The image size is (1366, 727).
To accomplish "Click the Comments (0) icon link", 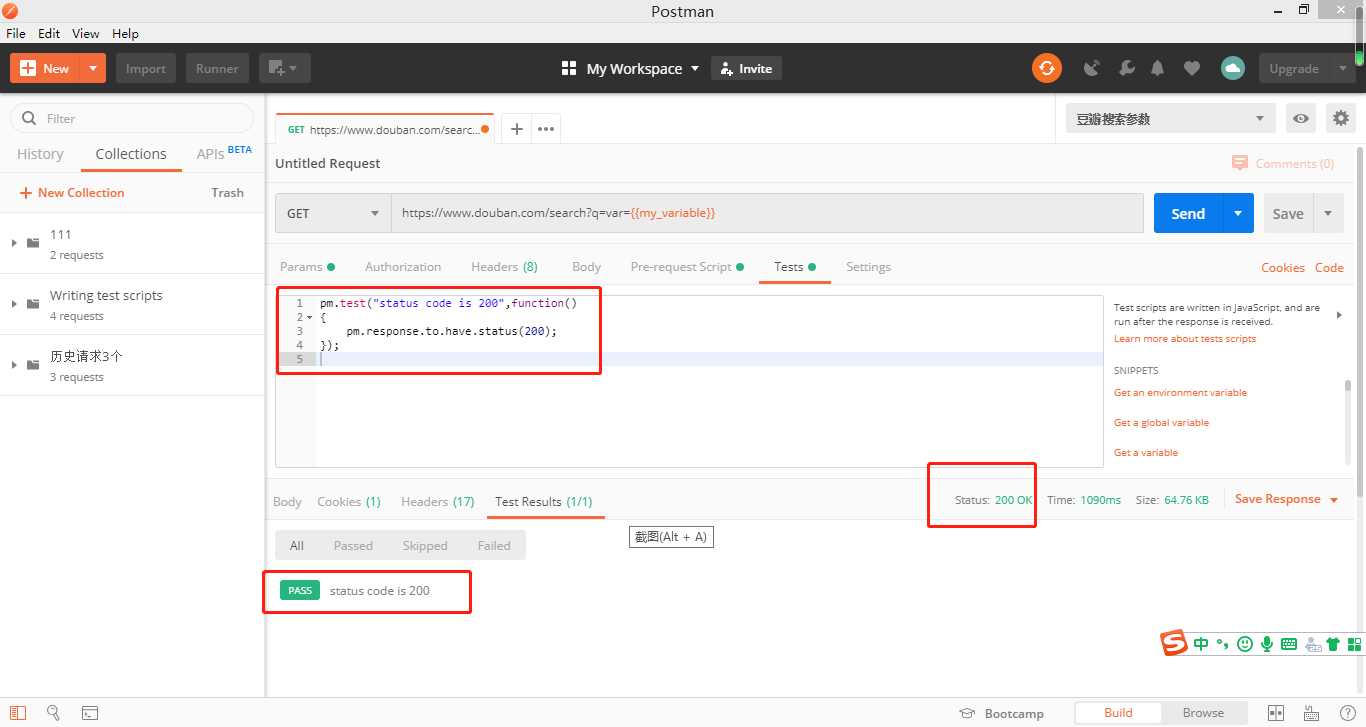I will tap(1283, 163).
